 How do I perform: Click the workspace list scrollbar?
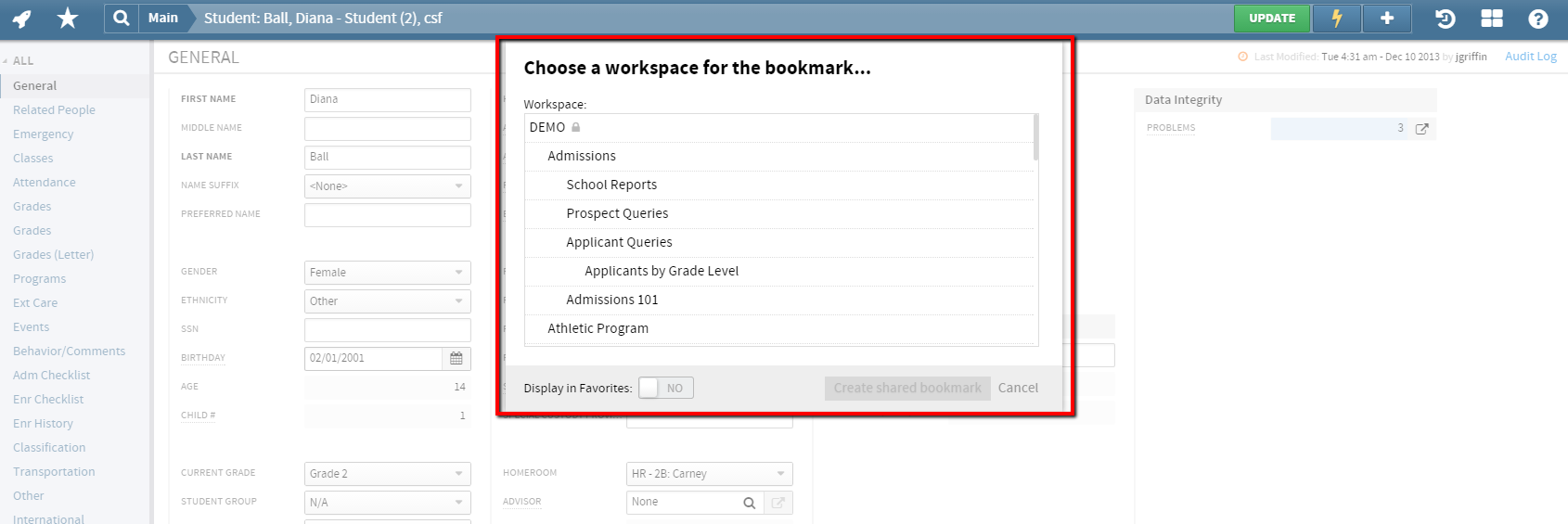point(1035,137)
